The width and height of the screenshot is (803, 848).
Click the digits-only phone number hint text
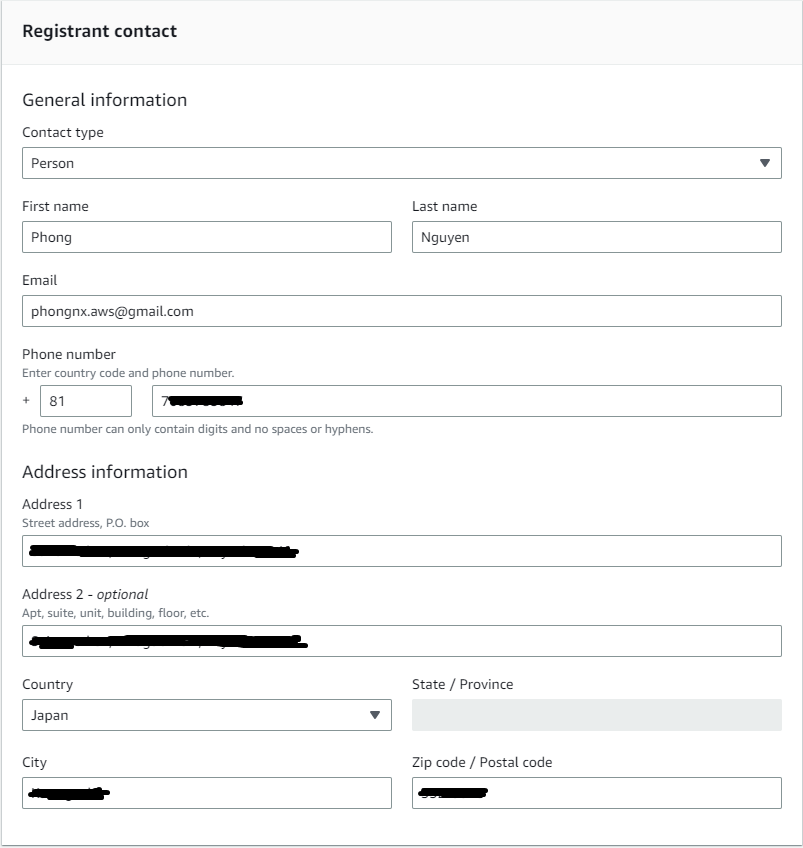pos(197,429)
